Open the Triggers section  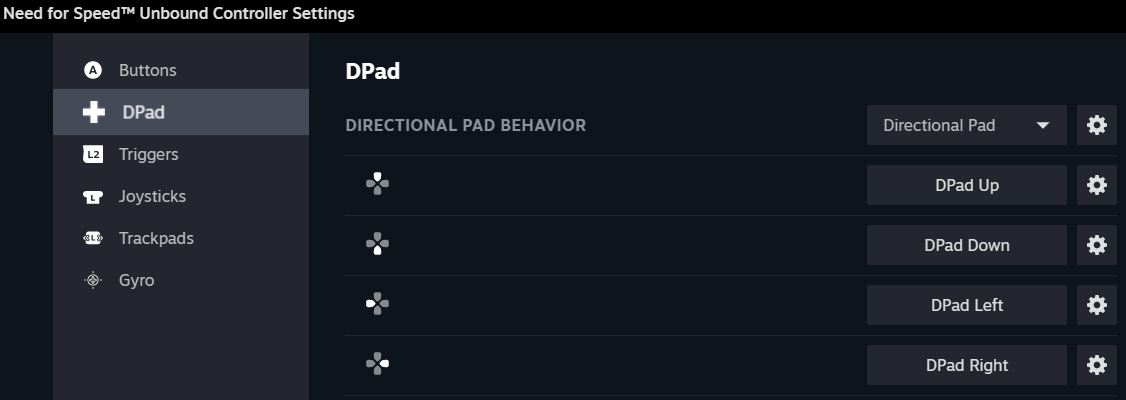(x=148, y=154)
